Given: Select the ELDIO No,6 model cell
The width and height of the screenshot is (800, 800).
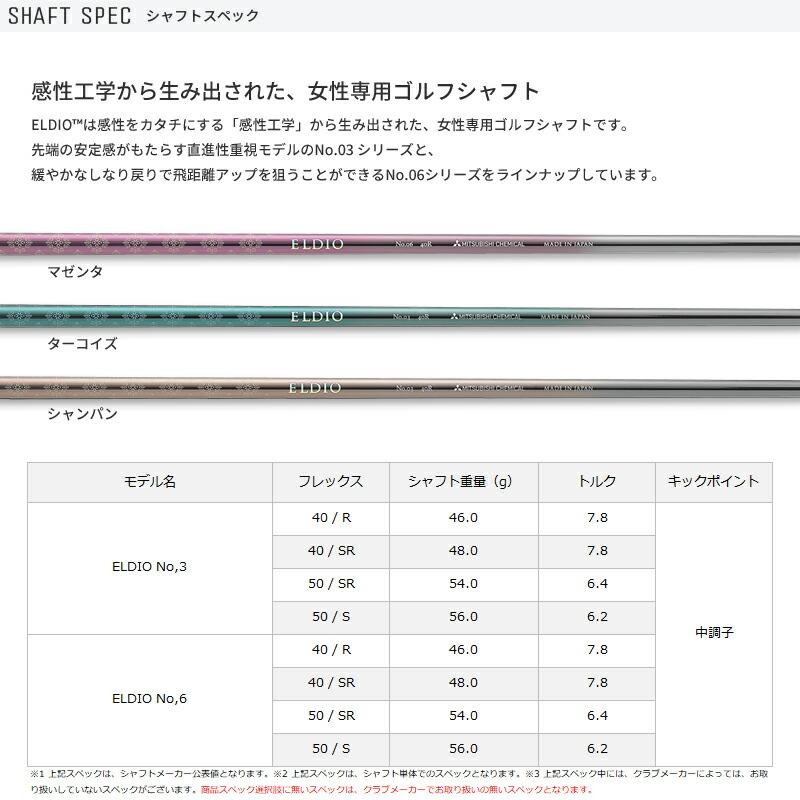Looking at the screenshot, I should pyautogui.click(x=150, y=700).
